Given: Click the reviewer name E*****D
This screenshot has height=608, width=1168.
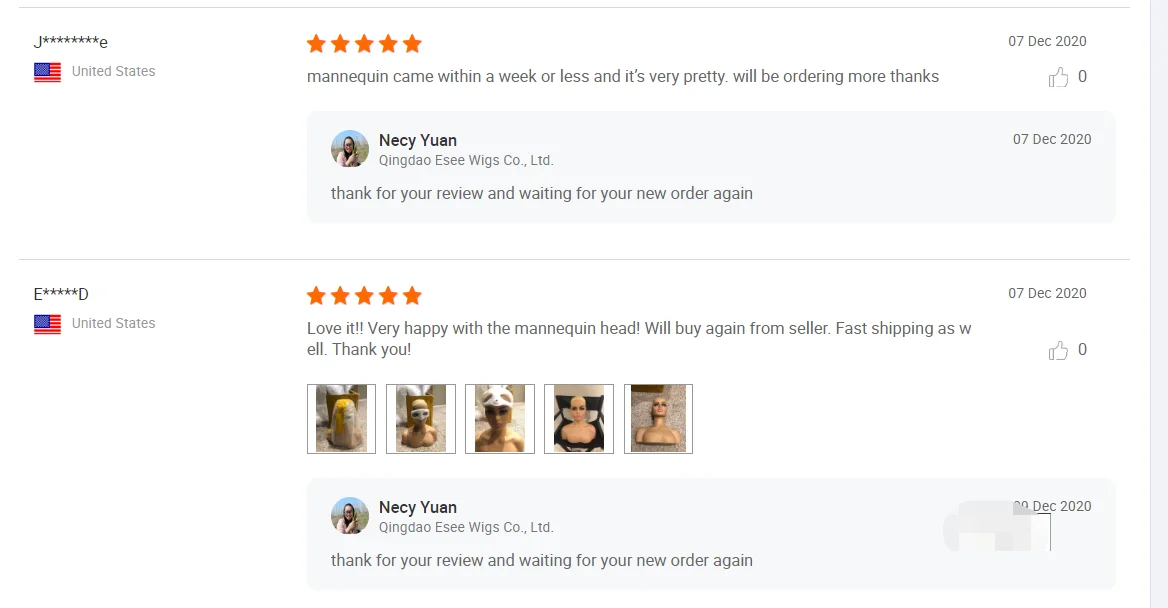Looking at the screenshot, I should pos(61,294).
